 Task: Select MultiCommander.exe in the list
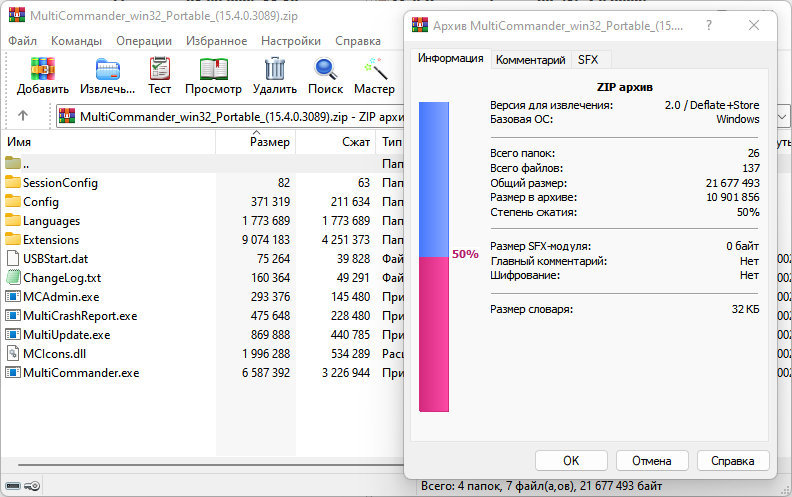81,373
